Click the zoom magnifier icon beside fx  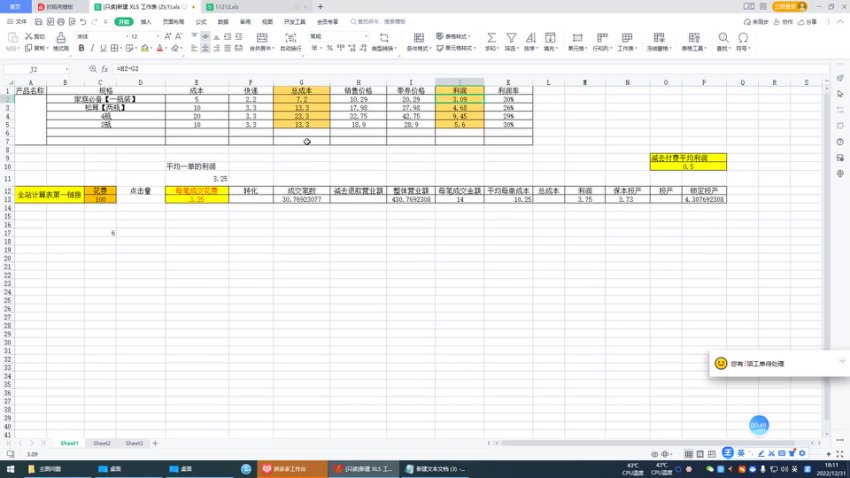click(x=93, y=69)
